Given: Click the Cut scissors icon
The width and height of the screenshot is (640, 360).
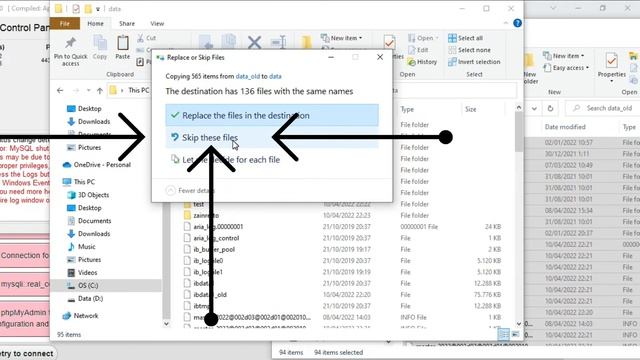Looking at the screenshot, I should pyautogui.click(x=141, y=38).
